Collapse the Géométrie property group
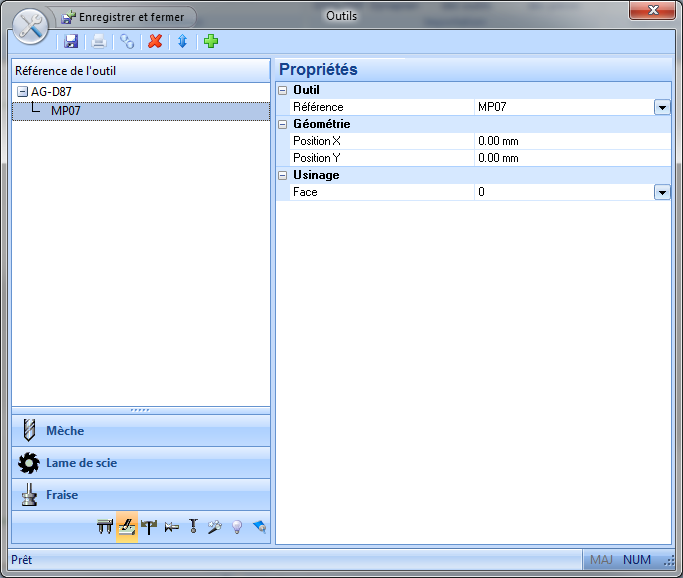This screenshot has height=578, width=683. coord(283,124)
